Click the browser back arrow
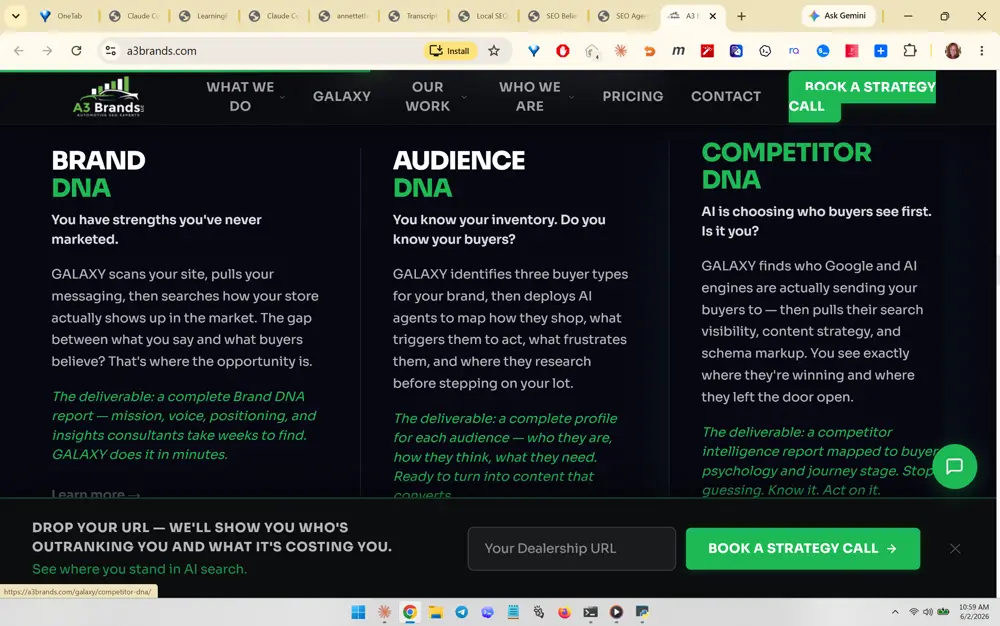 (x=18, y=50)
